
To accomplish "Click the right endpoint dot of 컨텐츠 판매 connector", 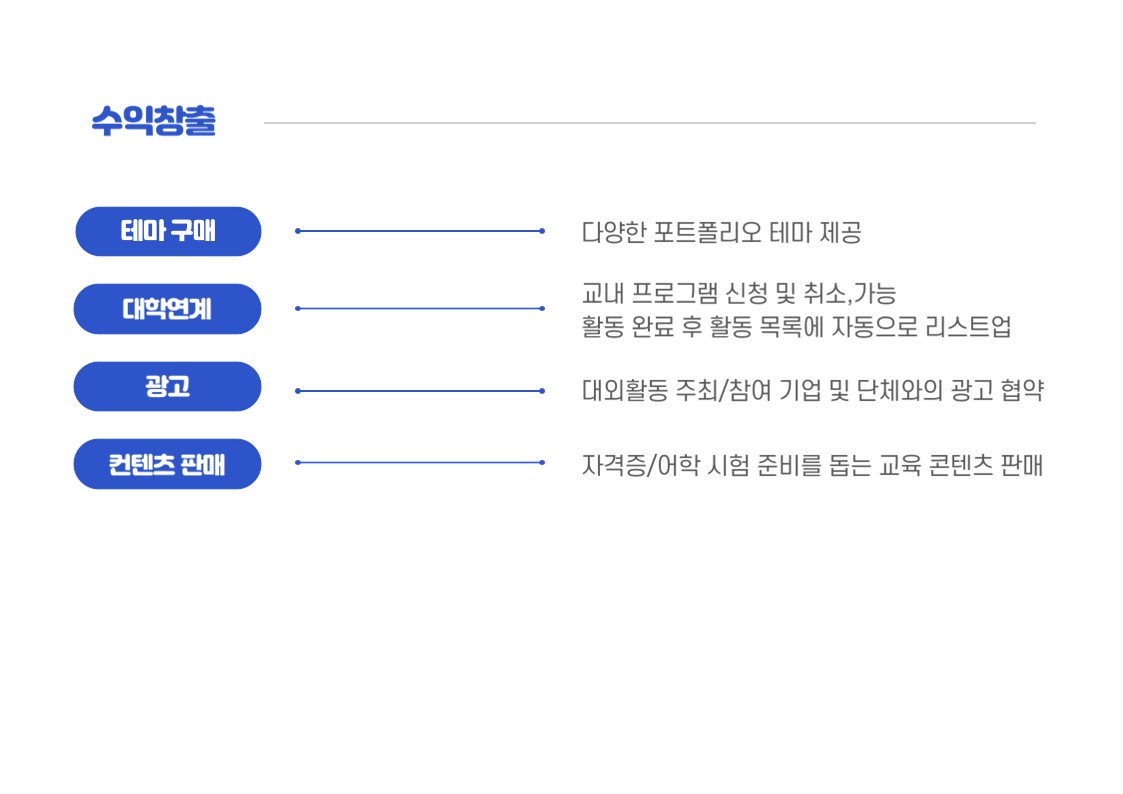I will (x=542, y=463).
